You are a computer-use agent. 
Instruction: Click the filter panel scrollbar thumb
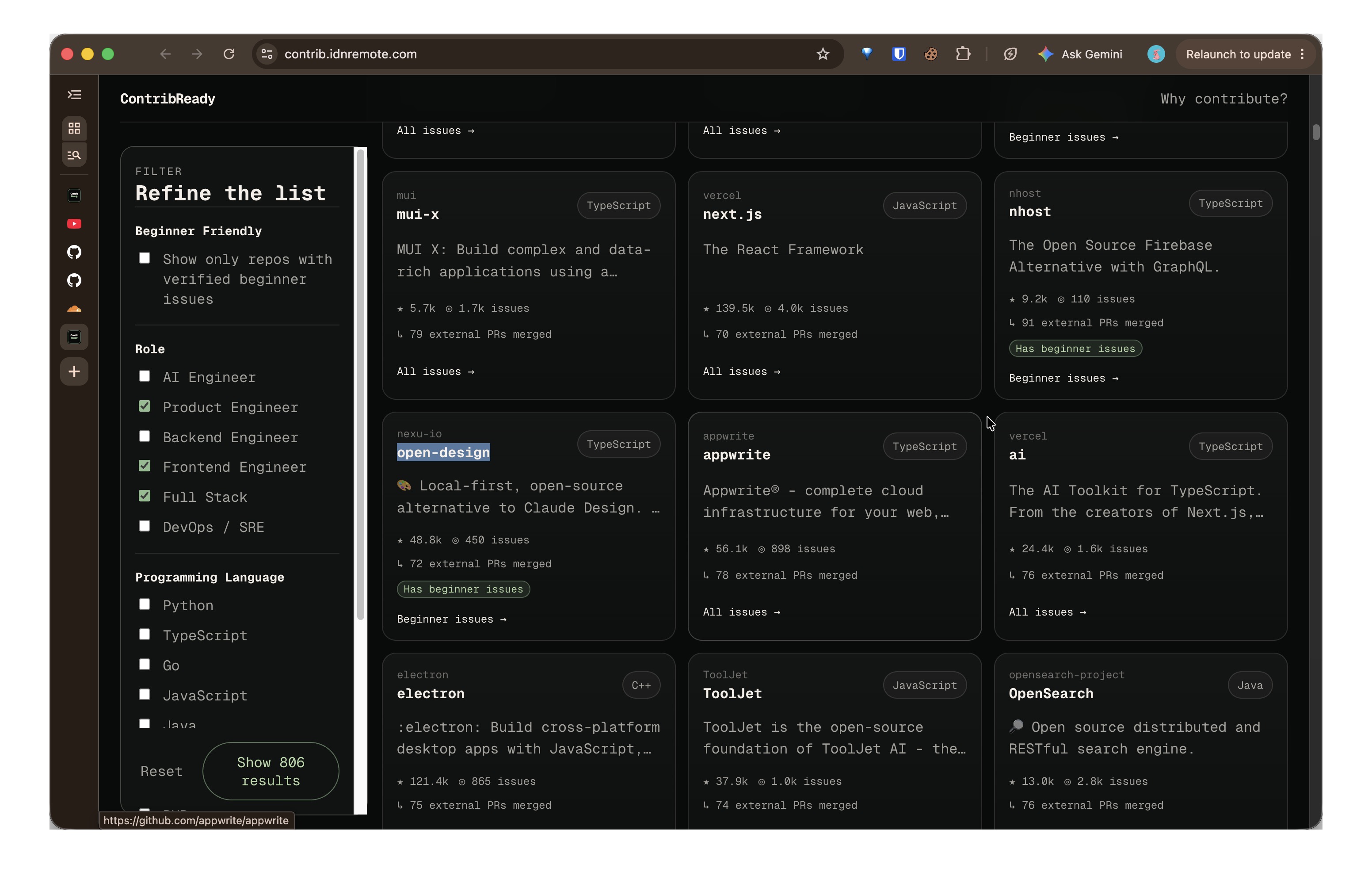(x=360, y=385)
